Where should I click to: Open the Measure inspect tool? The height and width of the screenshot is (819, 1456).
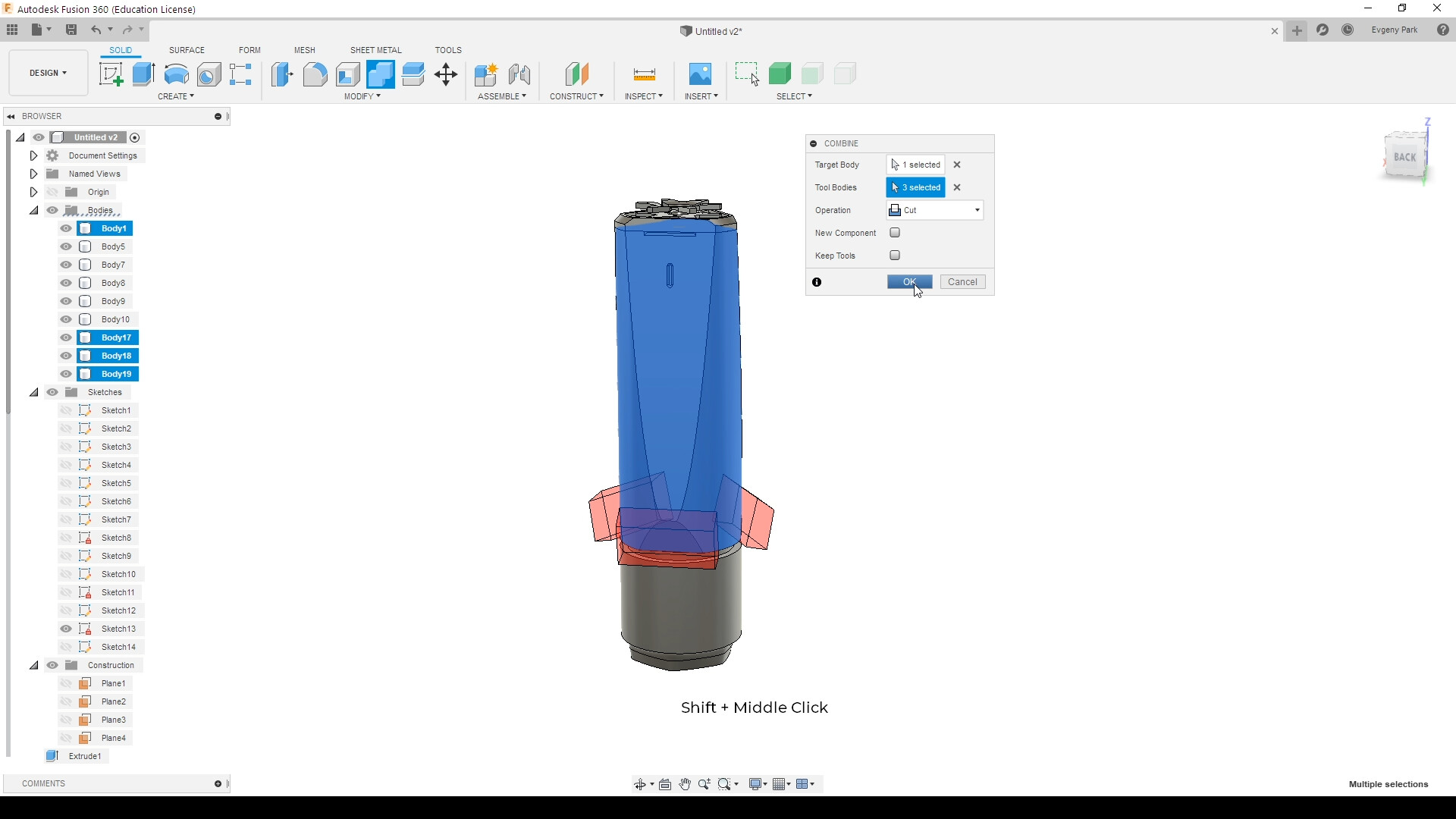tap(644, 74)
